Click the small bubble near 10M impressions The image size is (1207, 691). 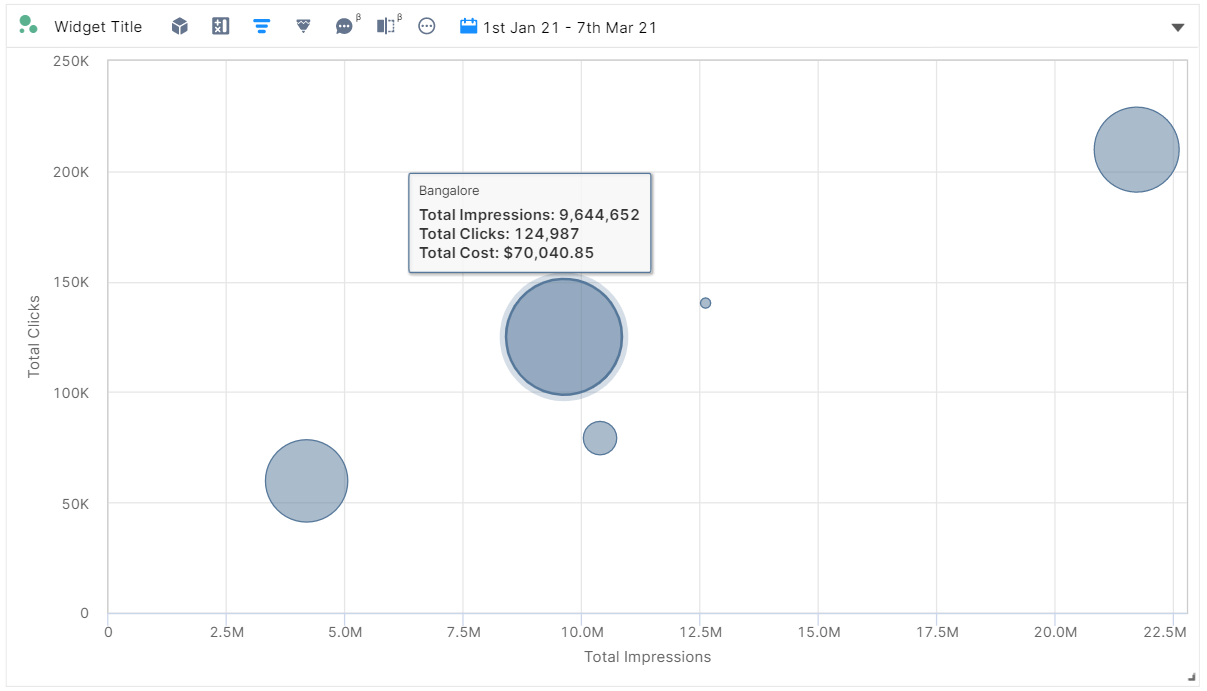[x=600, y=438]
